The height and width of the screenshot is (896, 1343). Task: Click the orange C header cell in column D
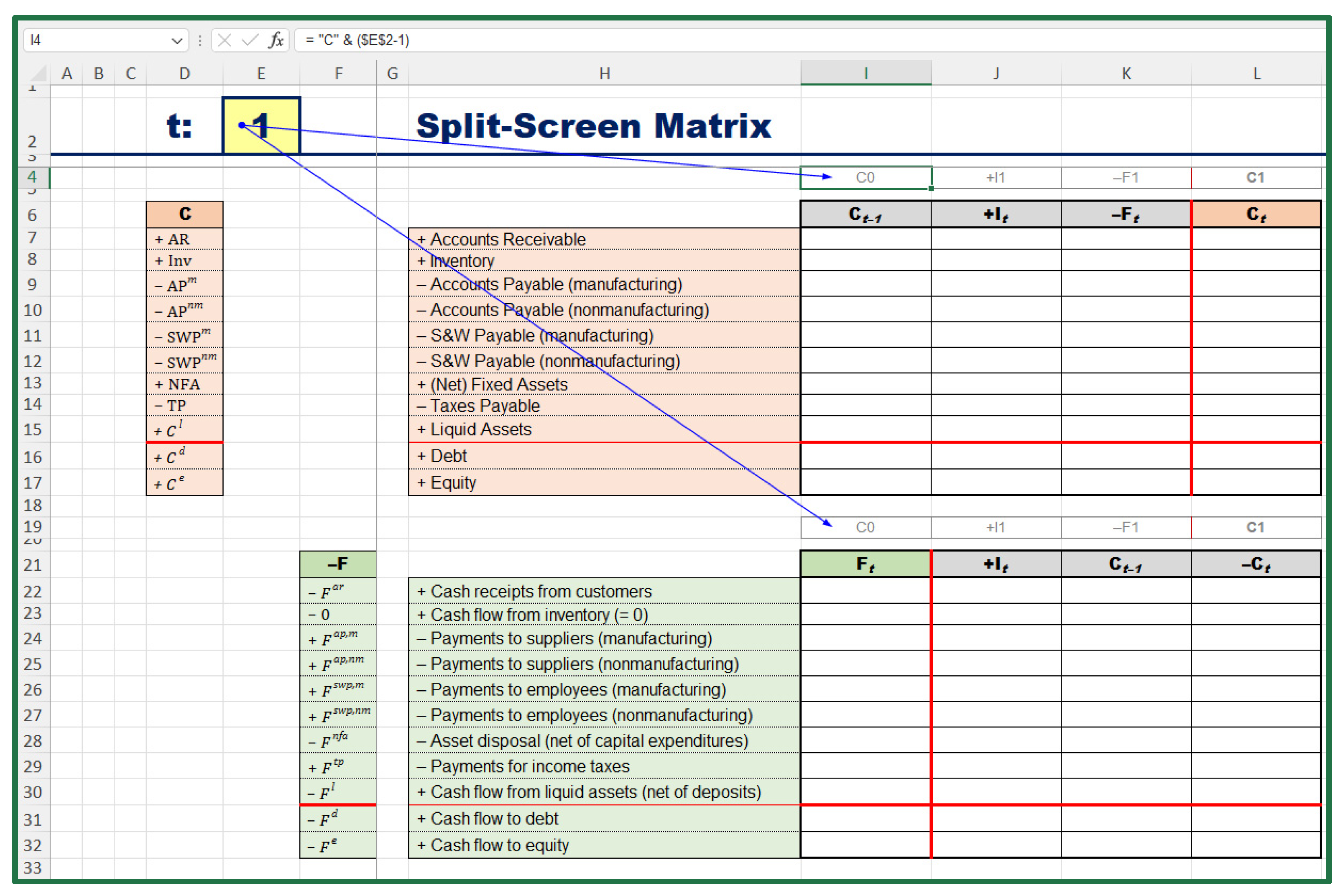point(184,214)
